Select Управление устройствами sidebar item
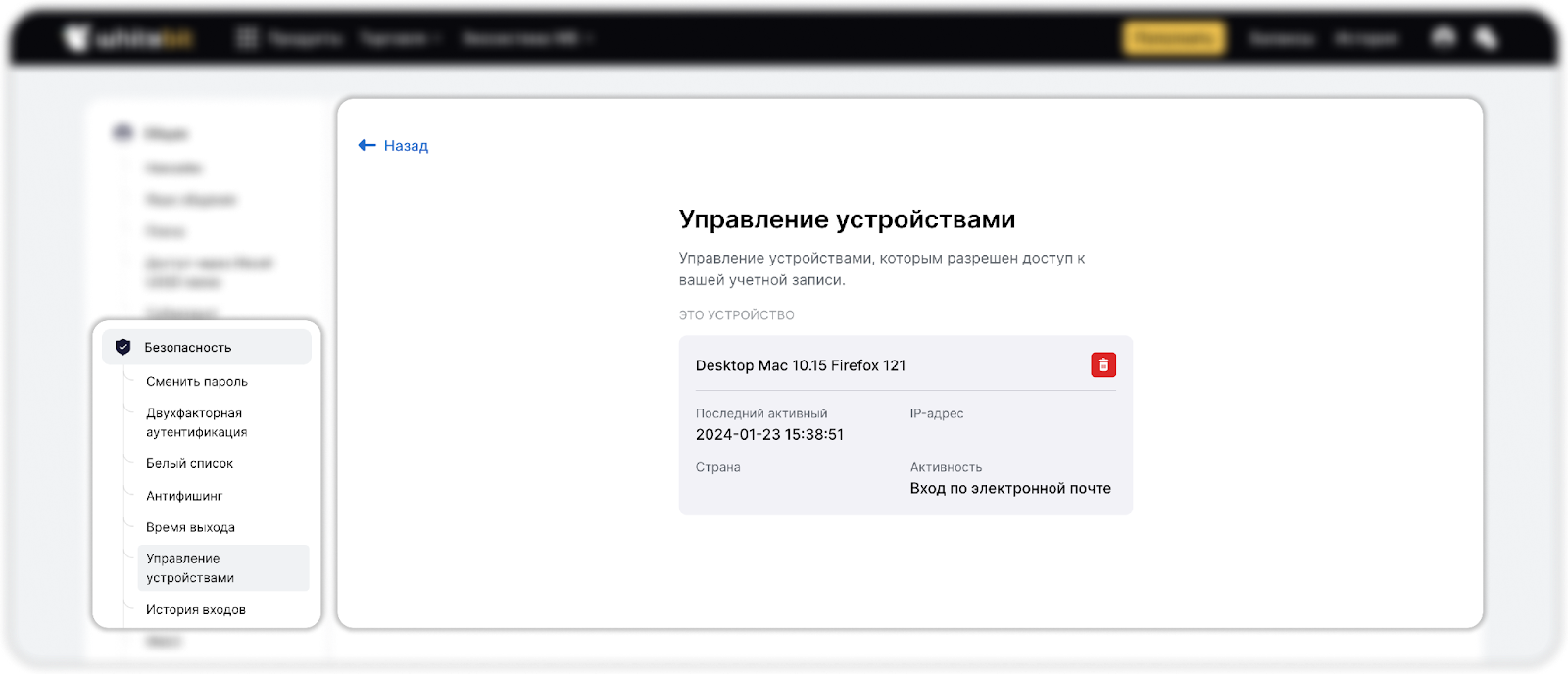Image resolution: width=1568 pixels, height=674 pixels. 190,568
